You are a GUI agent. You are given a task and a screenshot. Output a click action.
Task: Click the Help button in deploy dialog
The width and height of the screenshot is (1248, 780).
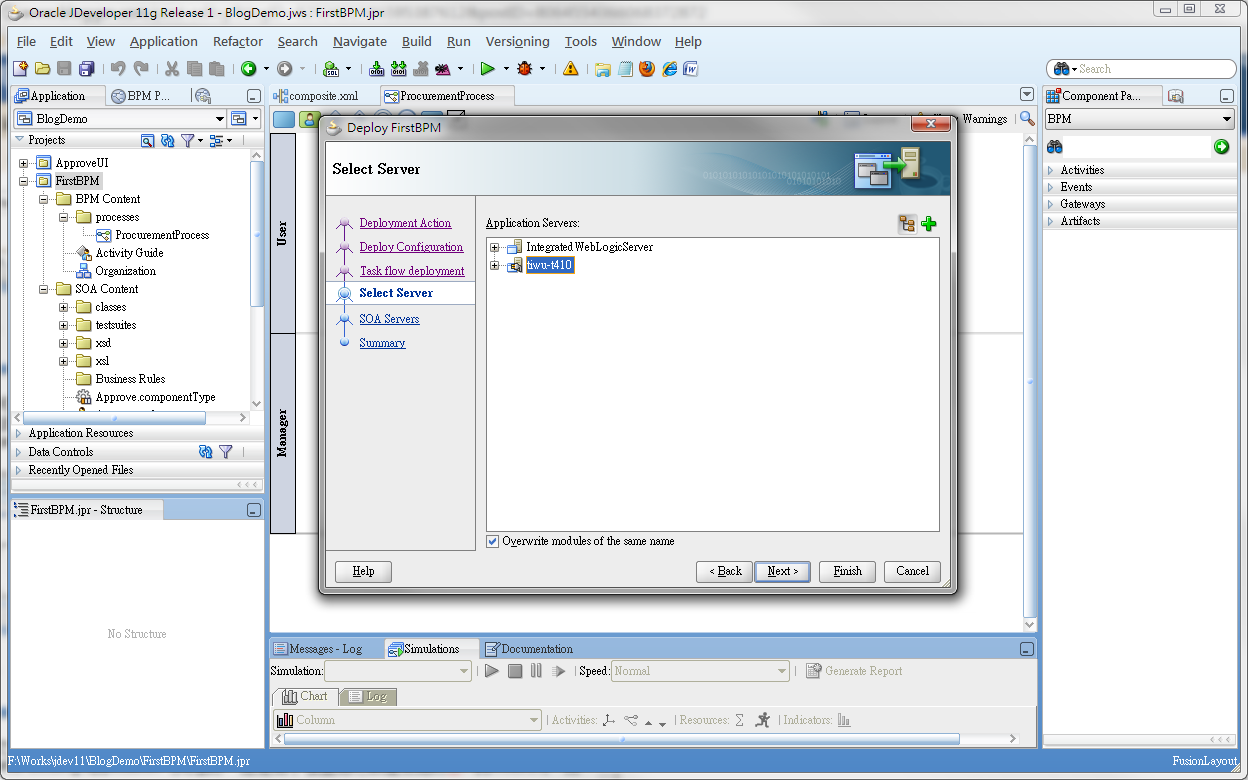click(363, 571)
